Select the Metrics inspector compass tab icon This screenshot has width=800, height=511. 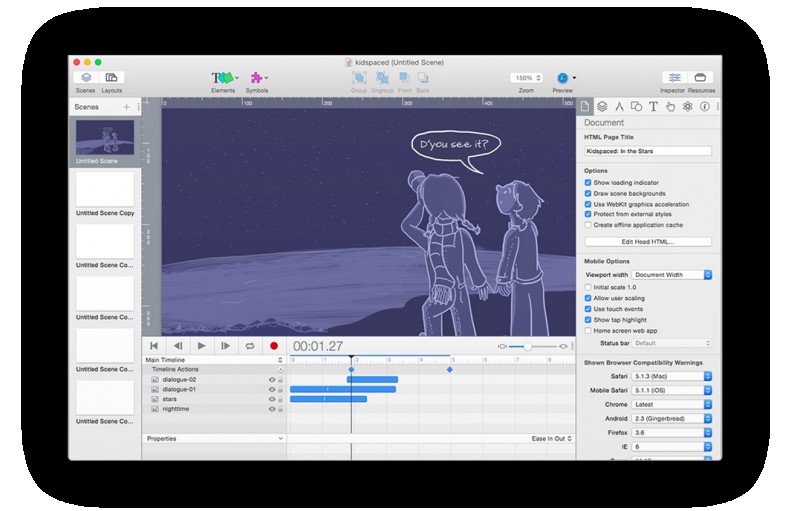[x=619, y=107]
